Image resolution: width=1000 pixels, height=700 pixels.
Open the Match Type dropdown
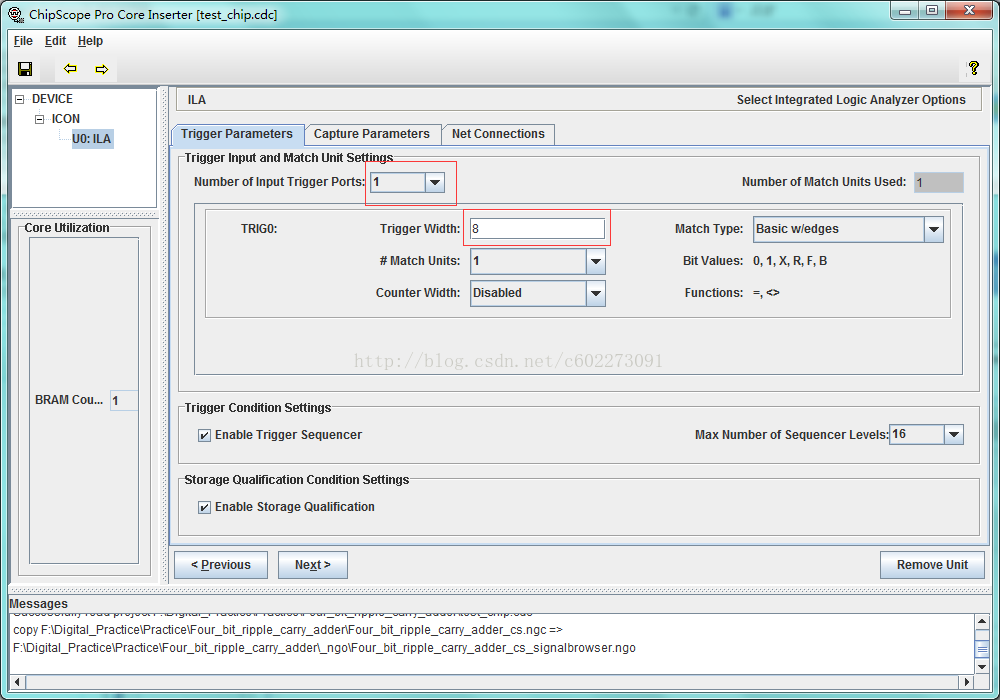pyautogui.click(x=934, y=230)
